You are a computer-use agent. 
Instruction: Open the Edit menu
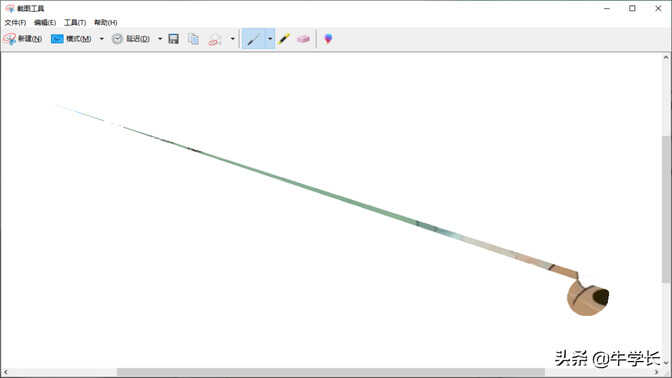(x=45, y=22)
